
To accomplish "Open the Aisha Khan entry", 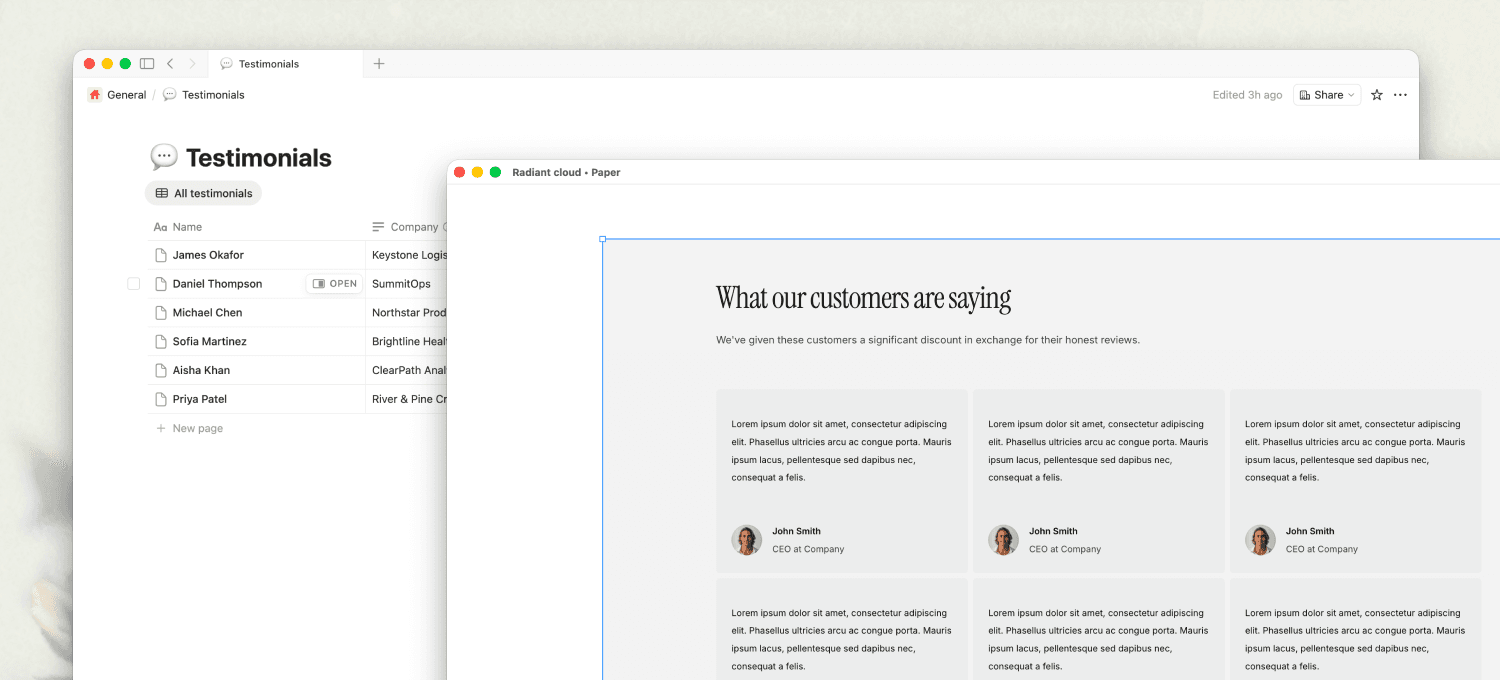I will click(x=201, y=370).
